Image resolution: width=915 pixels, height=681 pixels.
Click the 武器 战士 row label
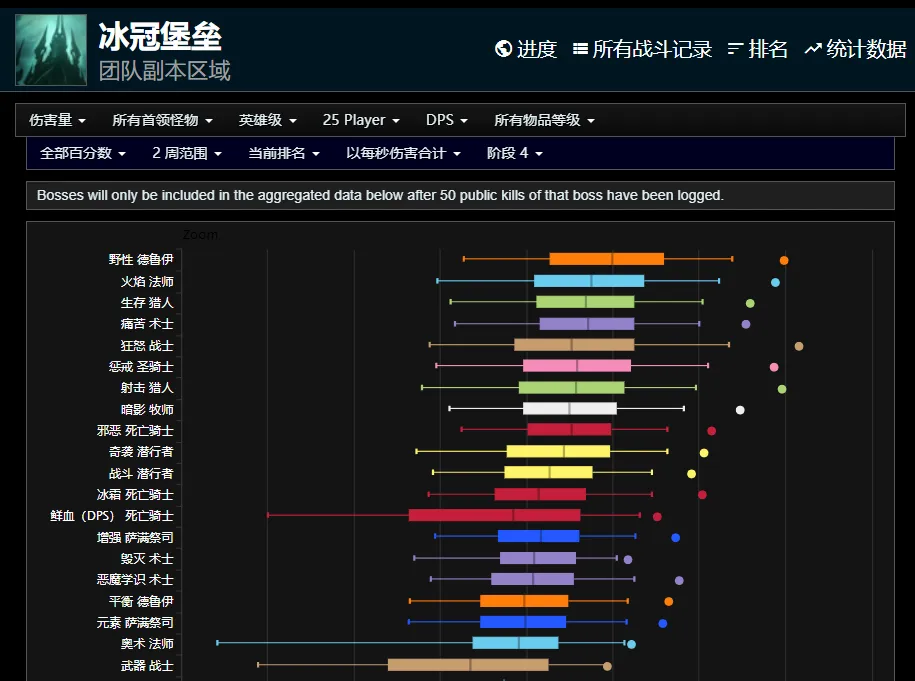pyautogui.click(x=147, y=666)
